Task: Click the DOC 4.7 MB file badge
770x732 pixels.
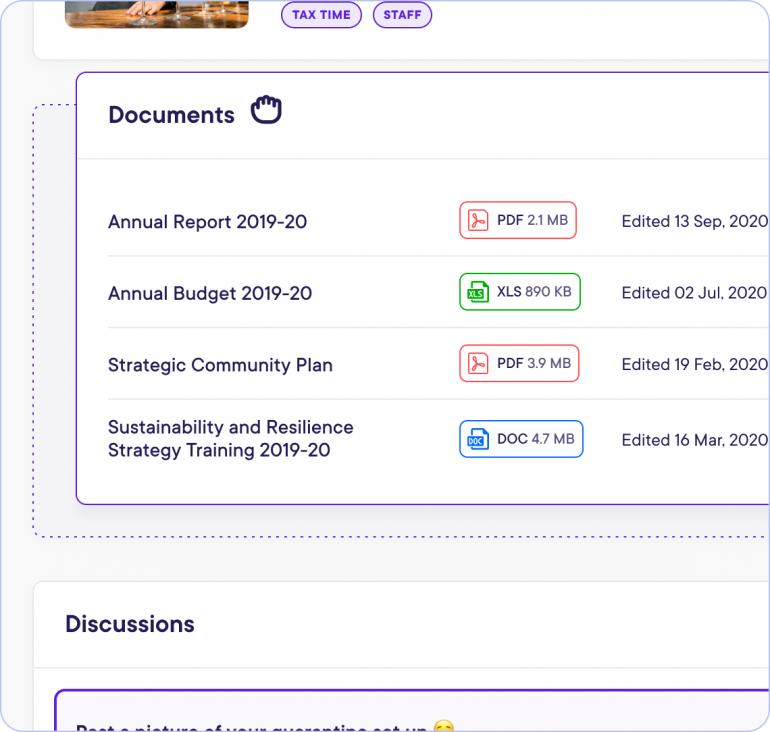Action: coord(521,439)
